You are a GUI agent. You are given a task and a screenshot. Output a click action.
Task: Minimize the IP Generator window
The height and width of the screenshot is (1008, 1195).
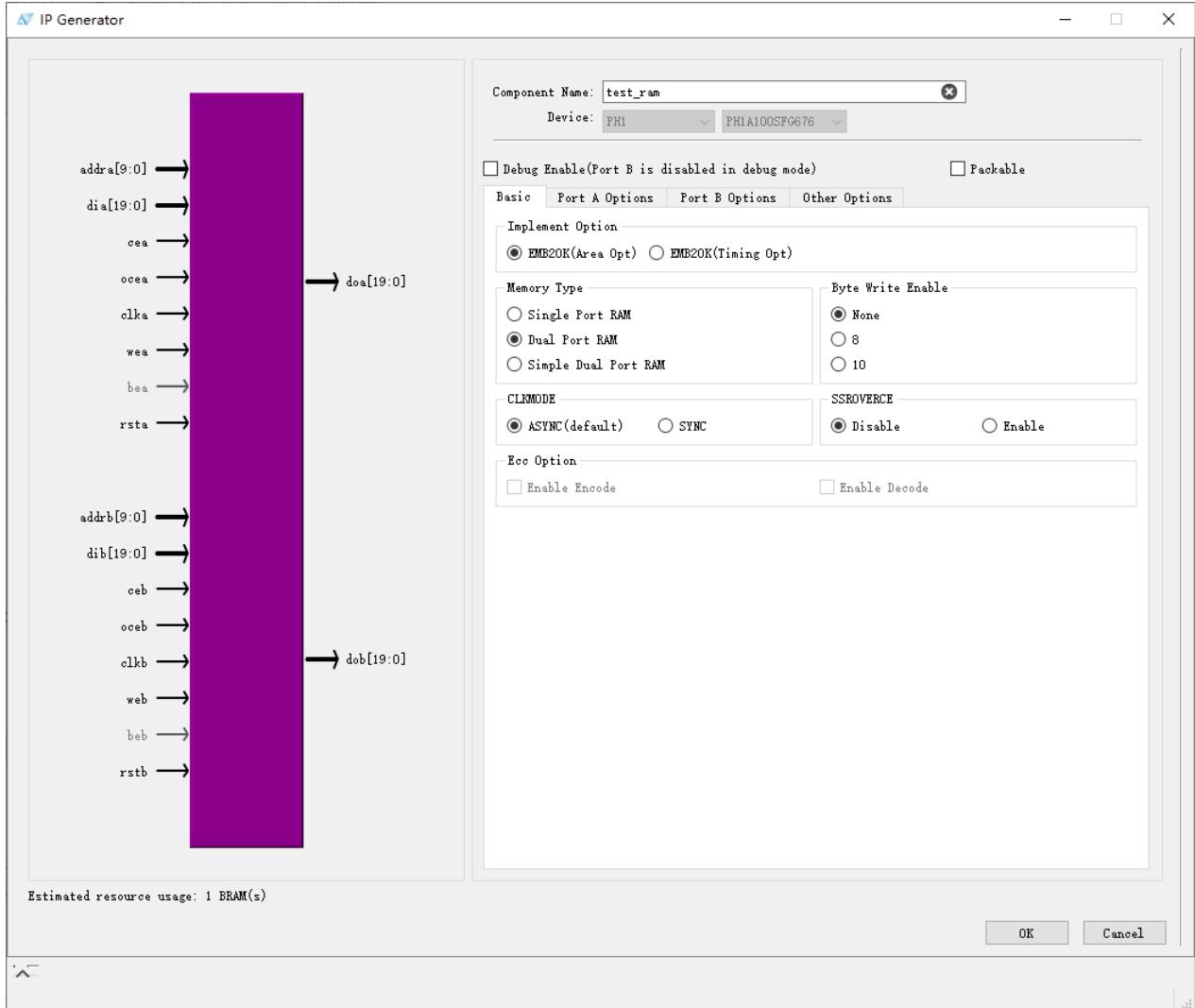pos(1066,19)
